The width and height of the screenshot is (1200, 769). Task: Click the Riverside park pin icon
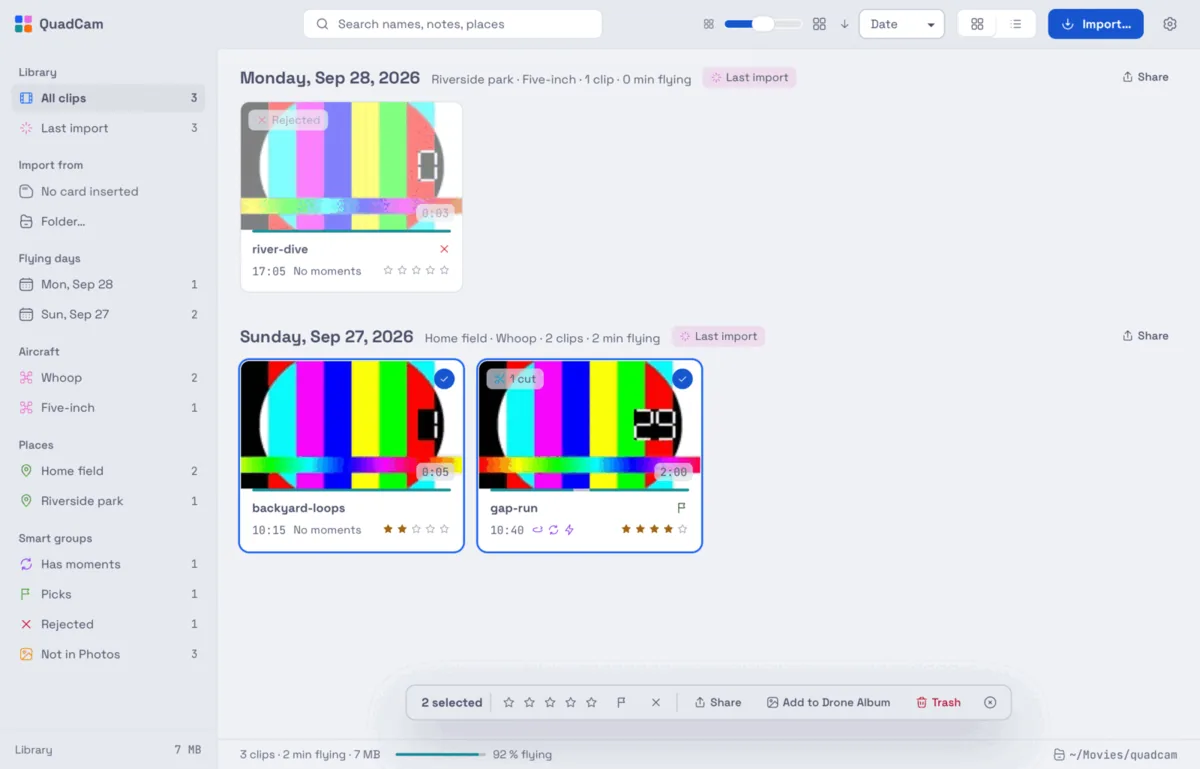coord(27,501)
